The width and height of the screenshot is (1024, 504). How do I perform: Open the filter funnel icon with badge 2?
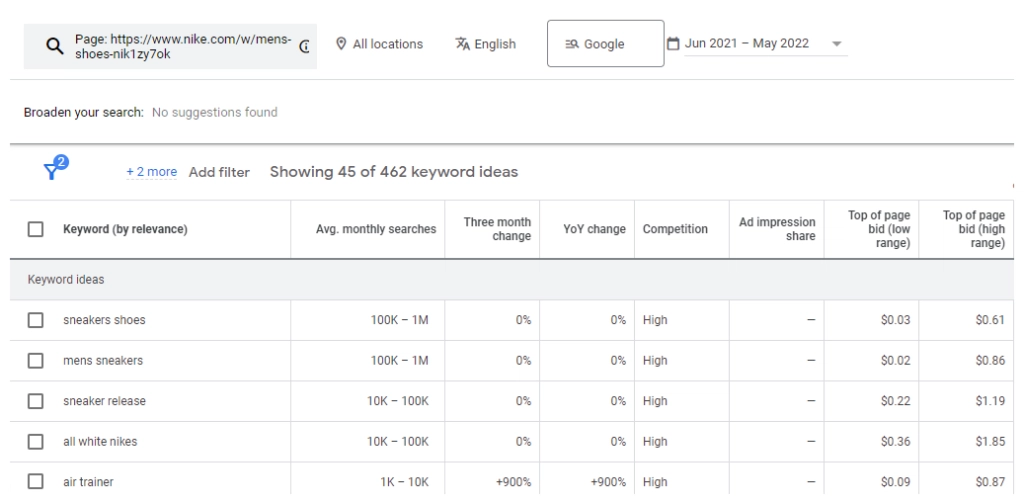pos(55,168)
